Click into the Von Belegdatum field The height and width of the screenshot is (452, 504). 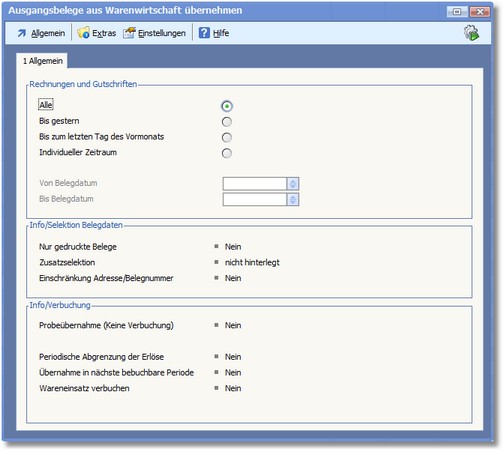pyautogui.click(x=255, y=184)
